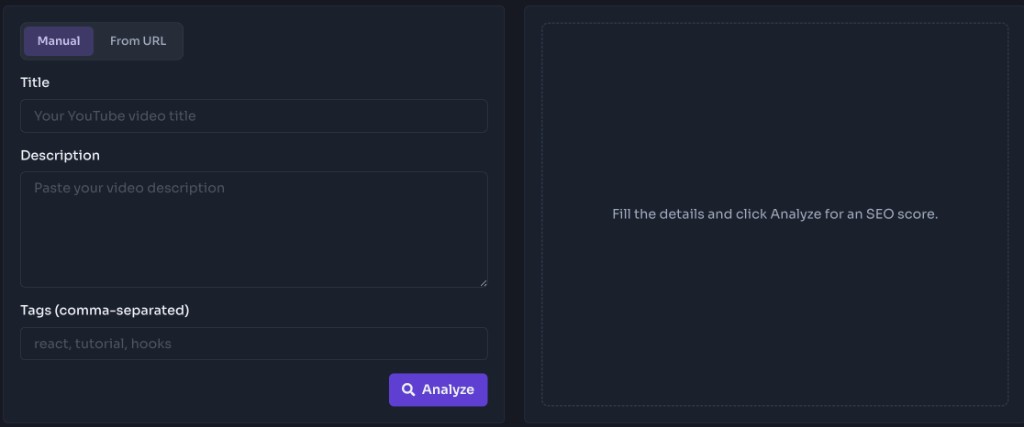Switch to the Manual tab
Image resolution: width=1024 pixels, height=427 pixels.
click(x=59, y=41)
